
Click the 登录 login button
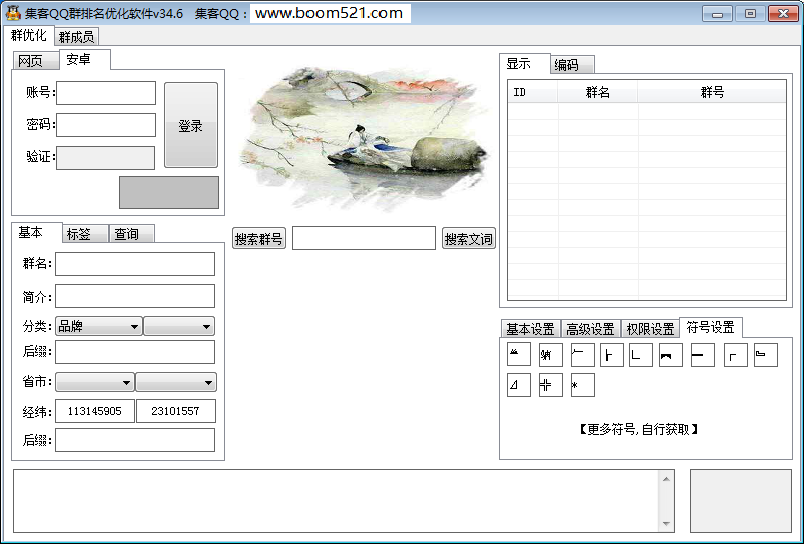[191, 125]
